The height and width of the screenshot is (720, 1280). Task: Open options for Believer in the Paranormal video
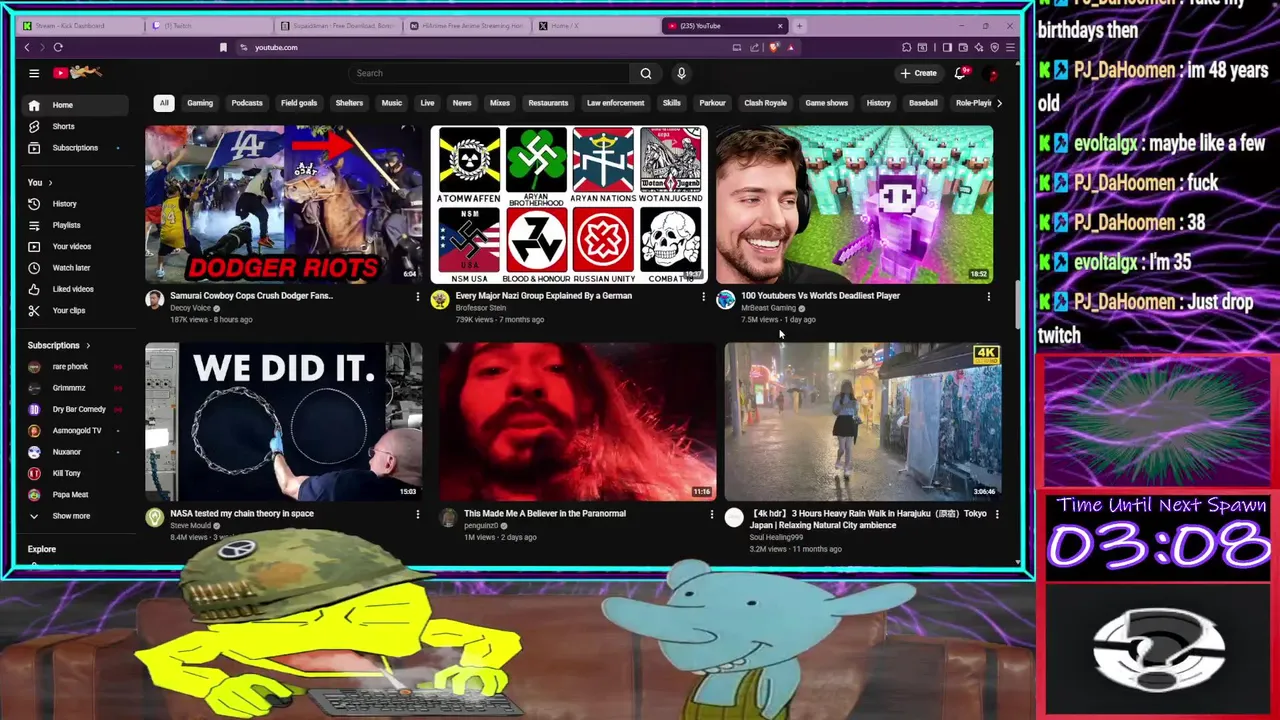pyautogui.click(x=711, y=514)
